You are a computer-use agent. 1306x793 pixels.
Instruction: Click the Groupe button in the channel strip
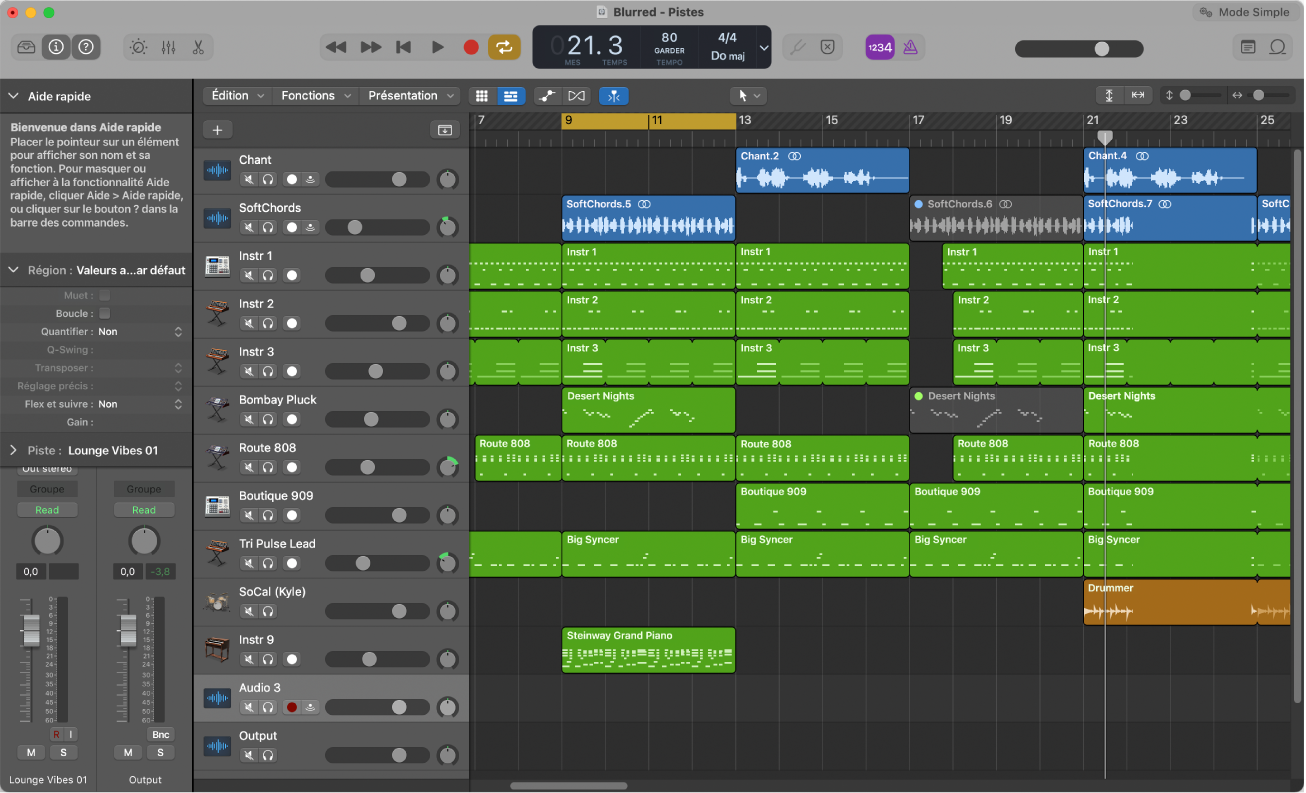pos(47,488)
